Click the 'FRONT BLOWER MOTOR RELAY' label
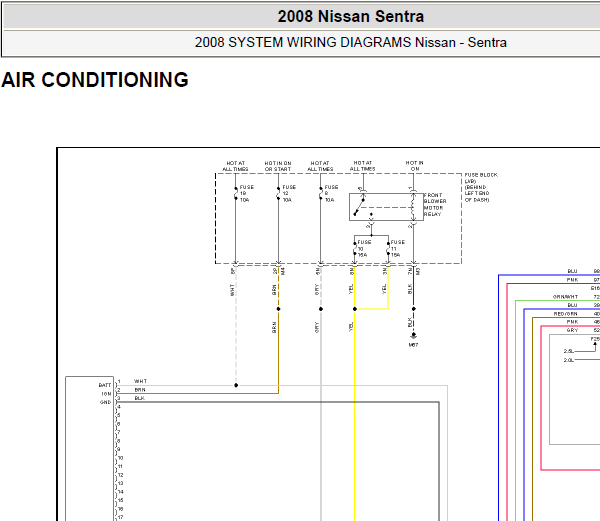 435,205
